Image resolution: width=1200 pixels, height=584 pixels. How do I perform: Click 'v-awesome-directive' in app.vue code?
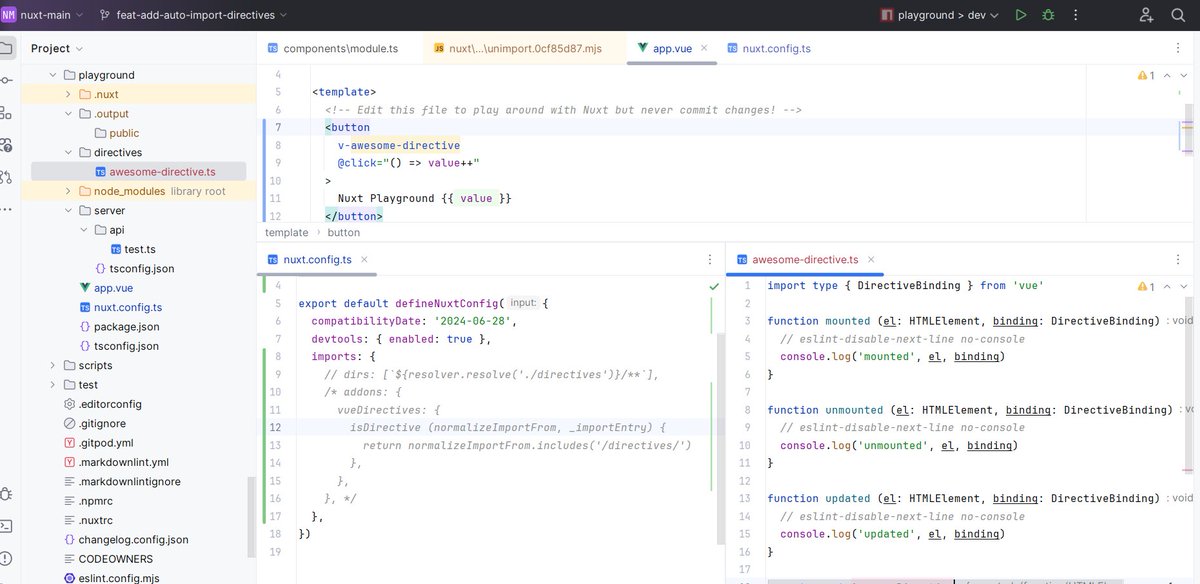coord(399,145)
